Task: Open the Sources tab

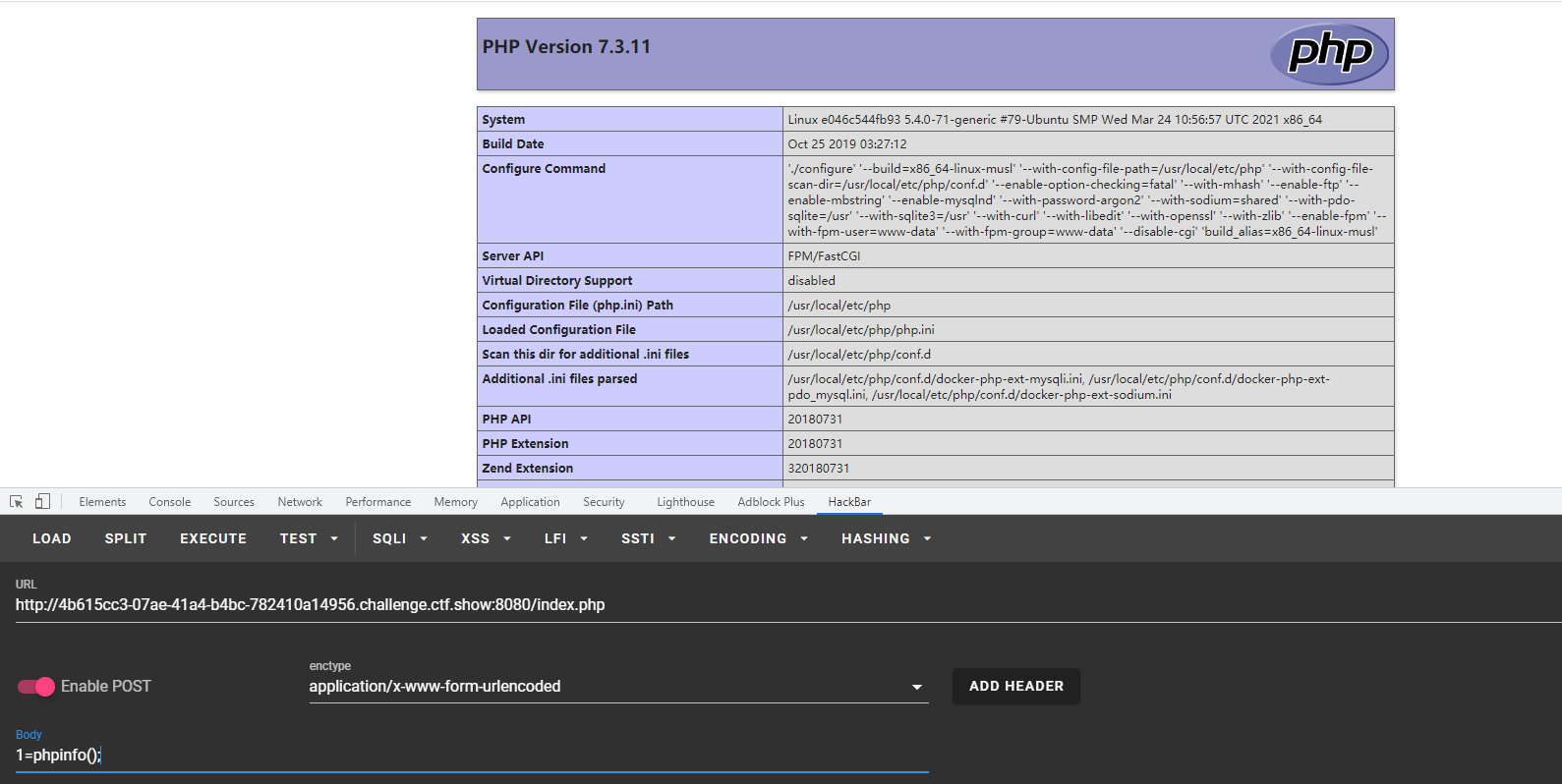Action: point(234,501)
